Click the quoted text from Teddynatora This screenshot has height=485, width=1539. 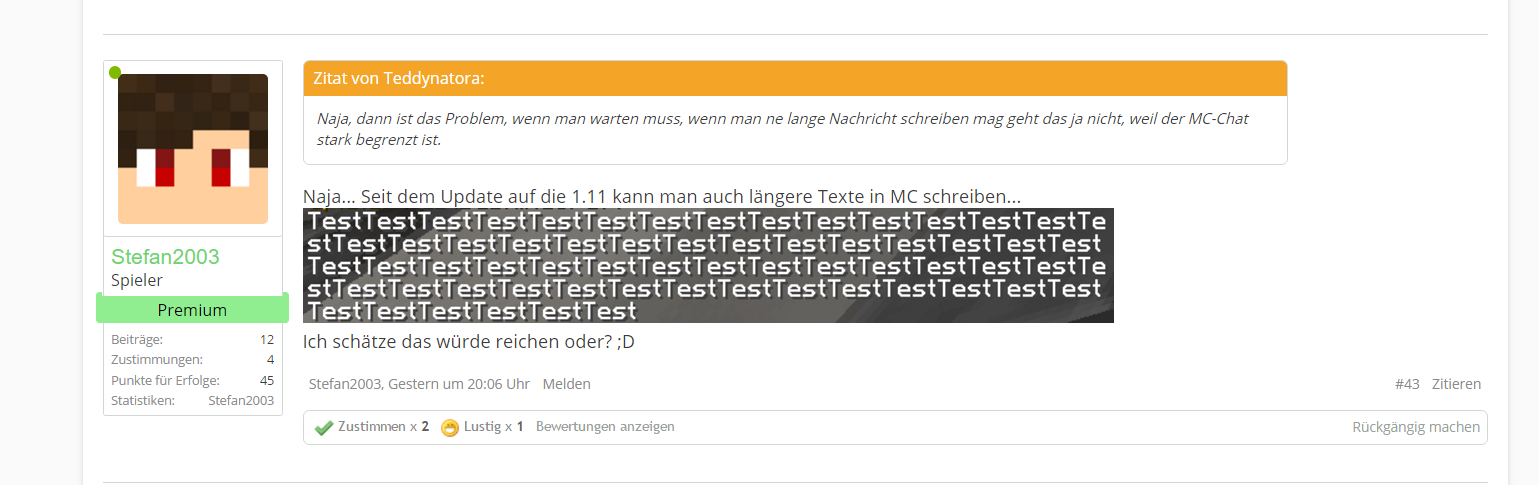[782, 129]
